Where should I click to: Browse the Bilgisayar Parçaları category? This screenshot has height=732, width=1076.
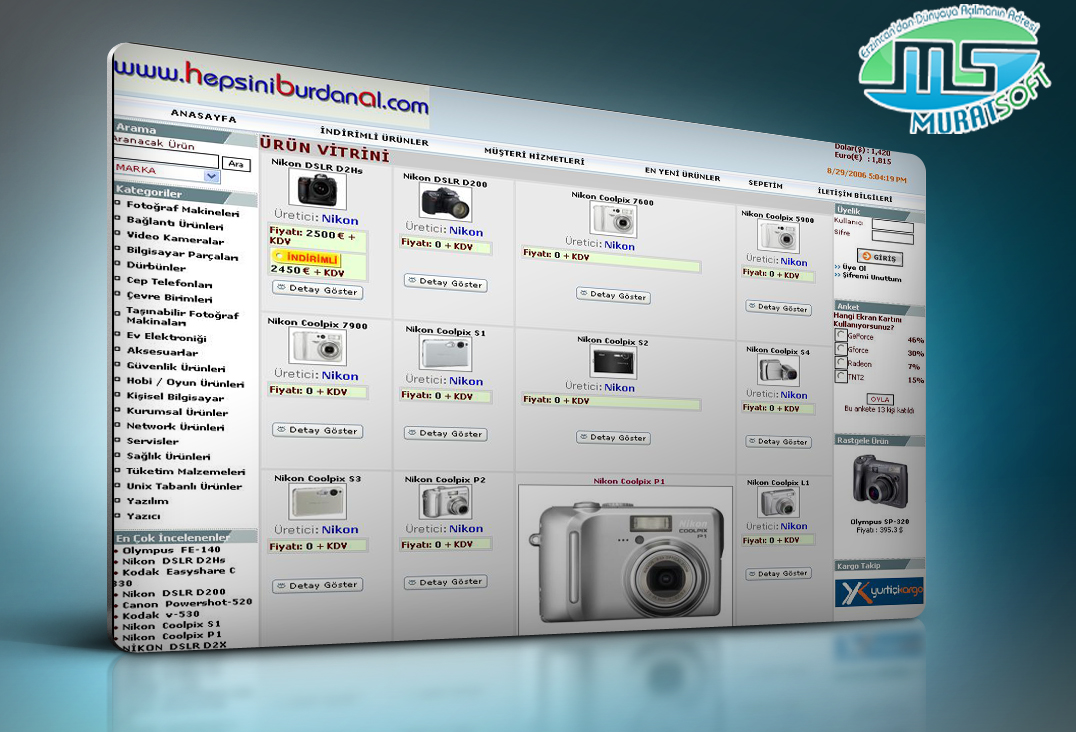(182, 253)
